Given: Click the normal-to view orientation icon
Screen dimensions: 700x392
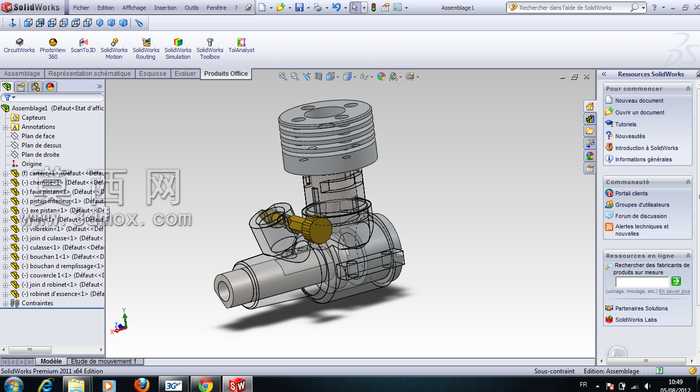Looking at the screenshot, I should (x=12, y=23).
